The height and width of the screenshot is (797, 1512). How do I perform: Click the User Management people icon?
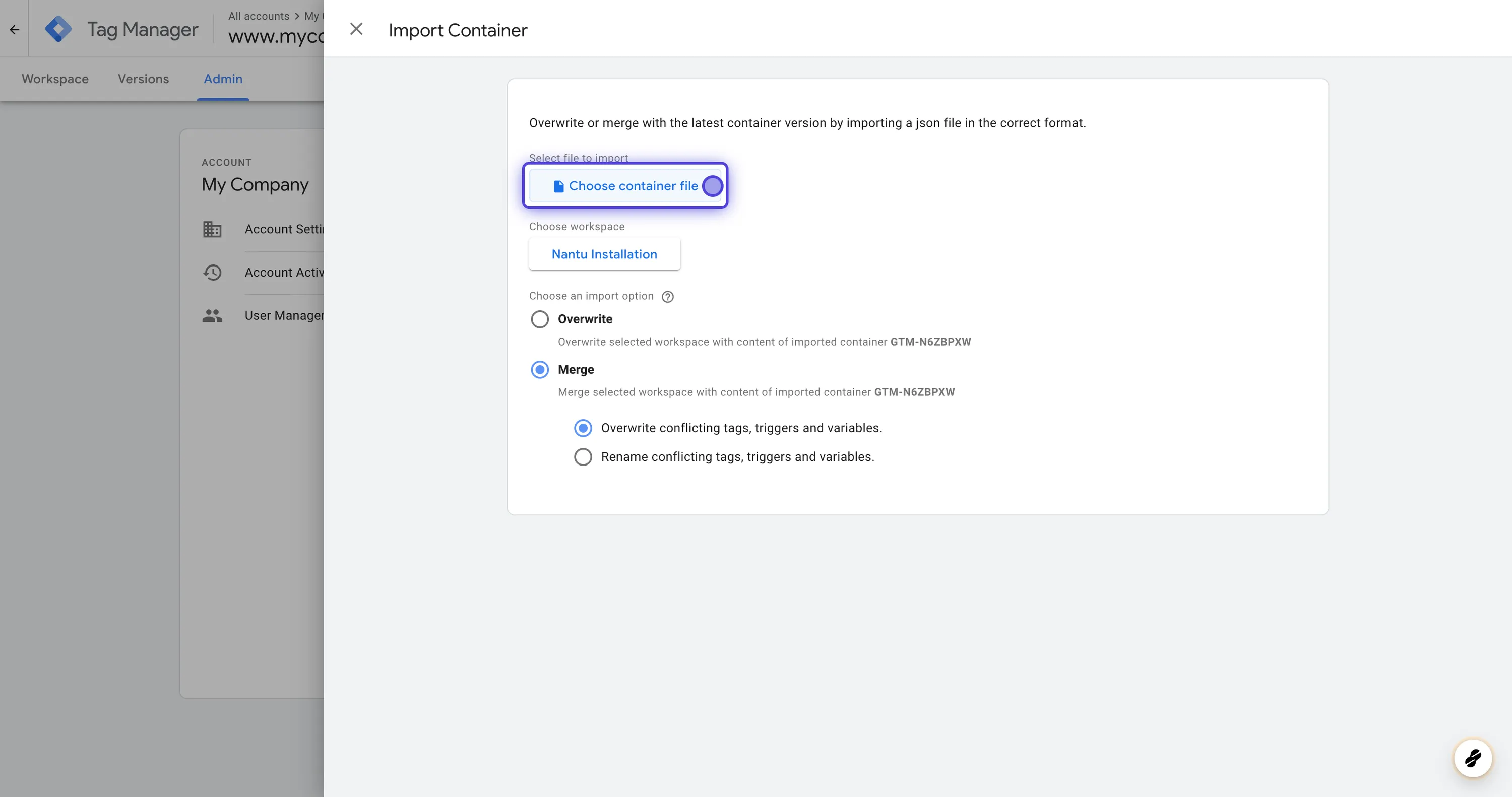point(212,316)
